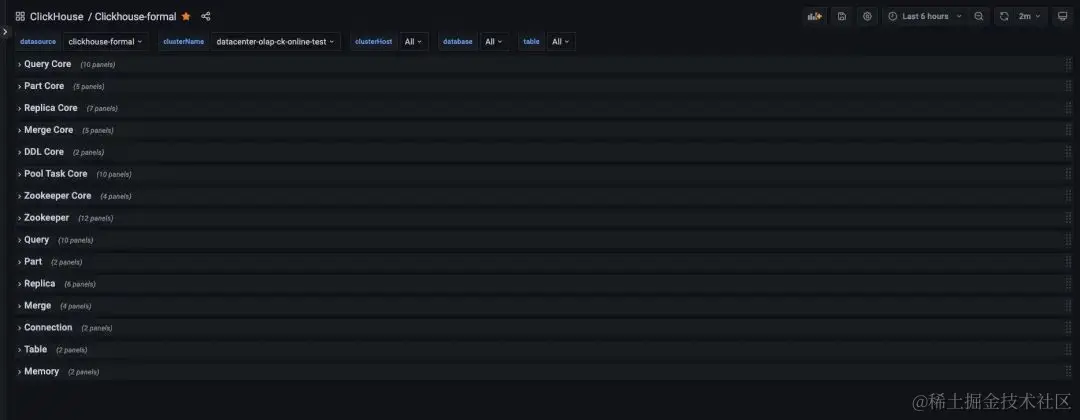Open the clusterName dropdown datacenter-olap-ck-online-test
This screenshot has width=1080, height=420.
(x=275, y=41)
